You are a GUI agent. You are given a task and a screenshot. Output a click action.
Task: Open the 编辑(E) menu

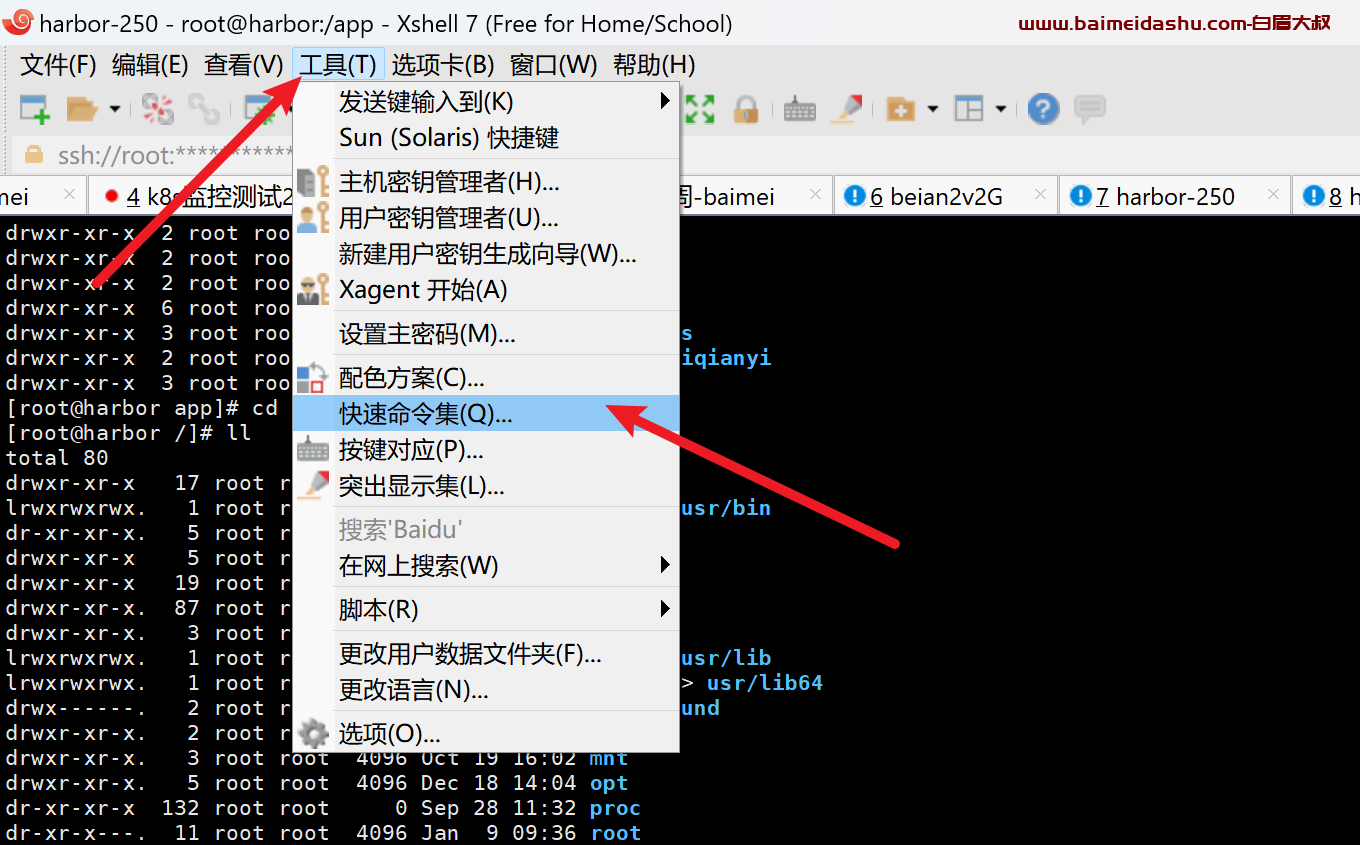150,65
